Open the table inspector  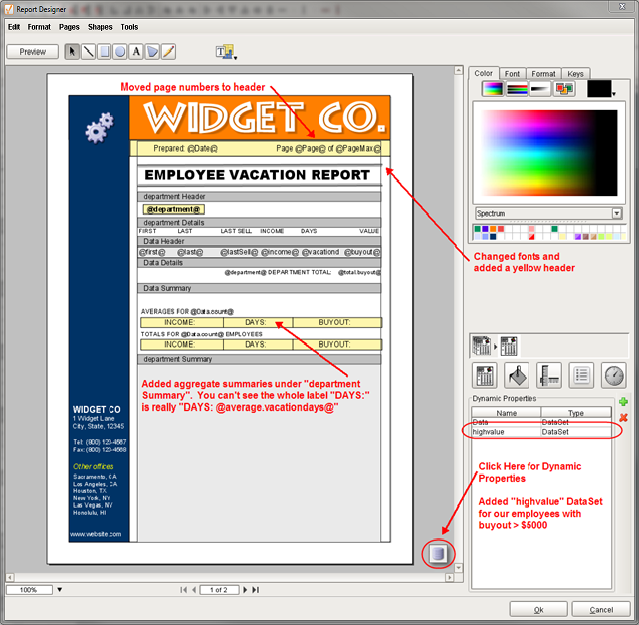(485, 375)
